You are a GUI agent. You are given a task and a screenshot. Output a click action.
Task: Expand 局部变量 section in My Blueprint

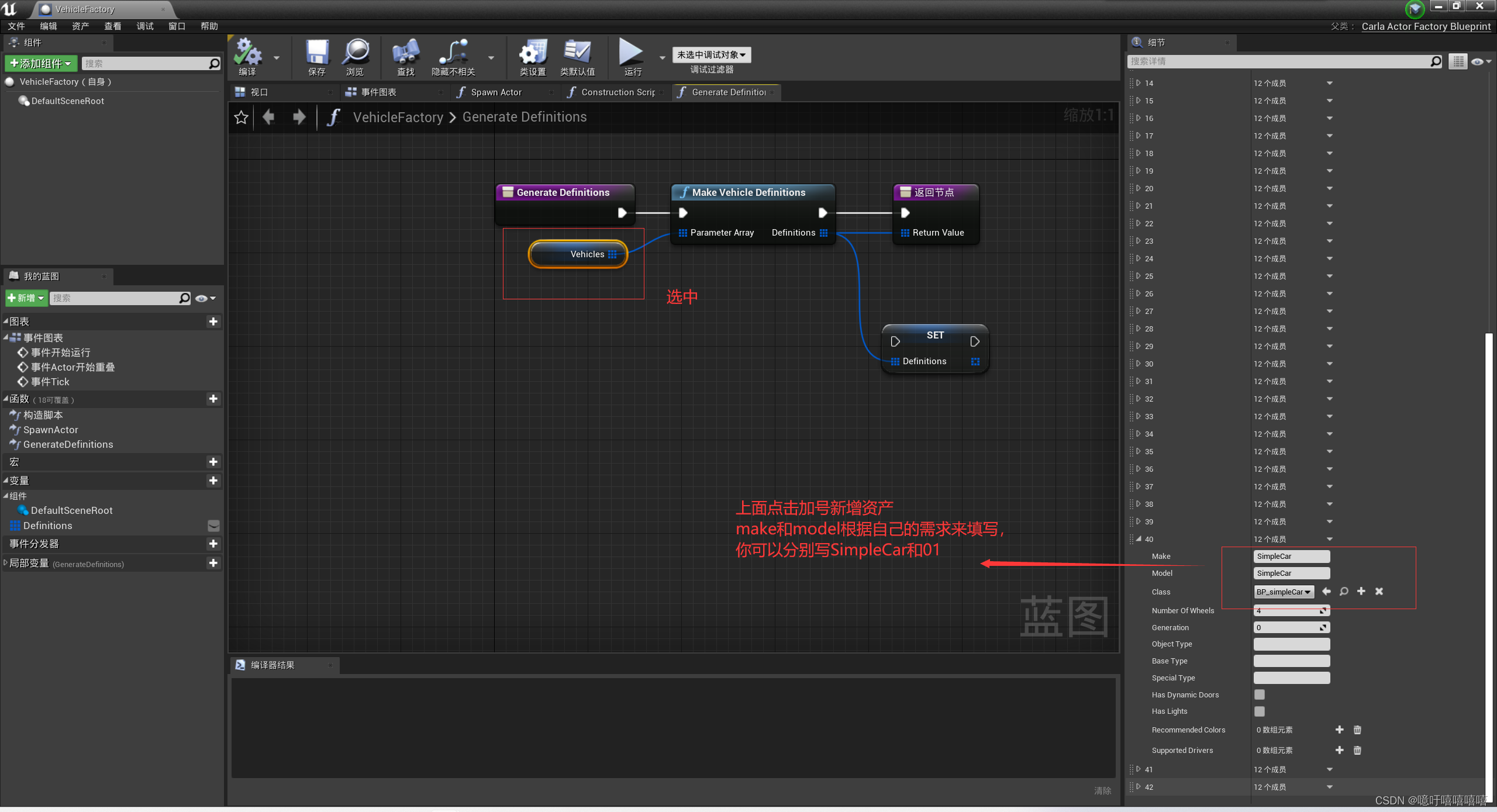click(x=6, y=562)
